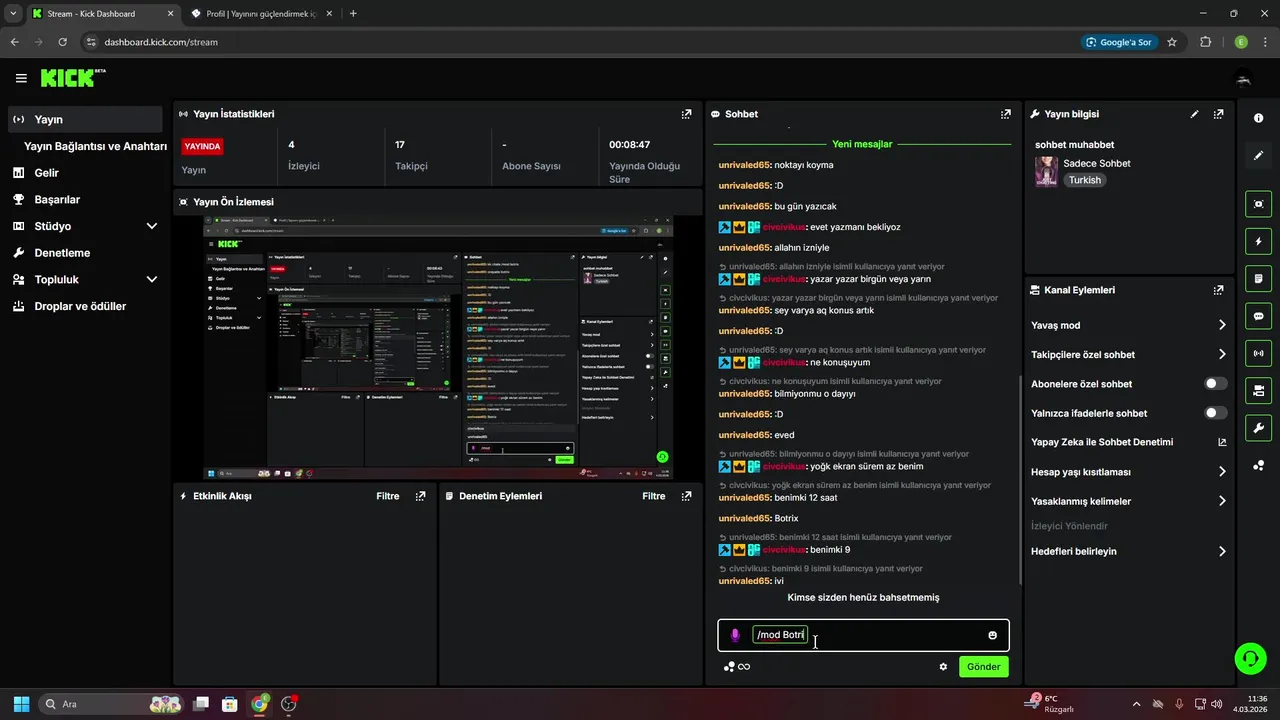This screenshot has width=1280, height=720.
Task: Click the chat message input field
Action: [863, 635]
